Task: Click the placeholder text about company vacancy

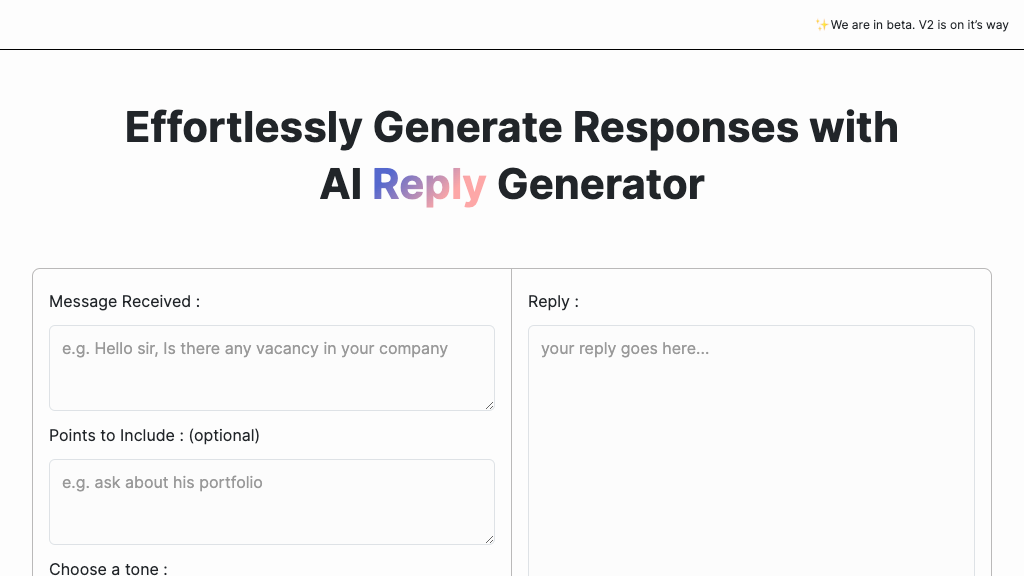Action: coord(254,348)
